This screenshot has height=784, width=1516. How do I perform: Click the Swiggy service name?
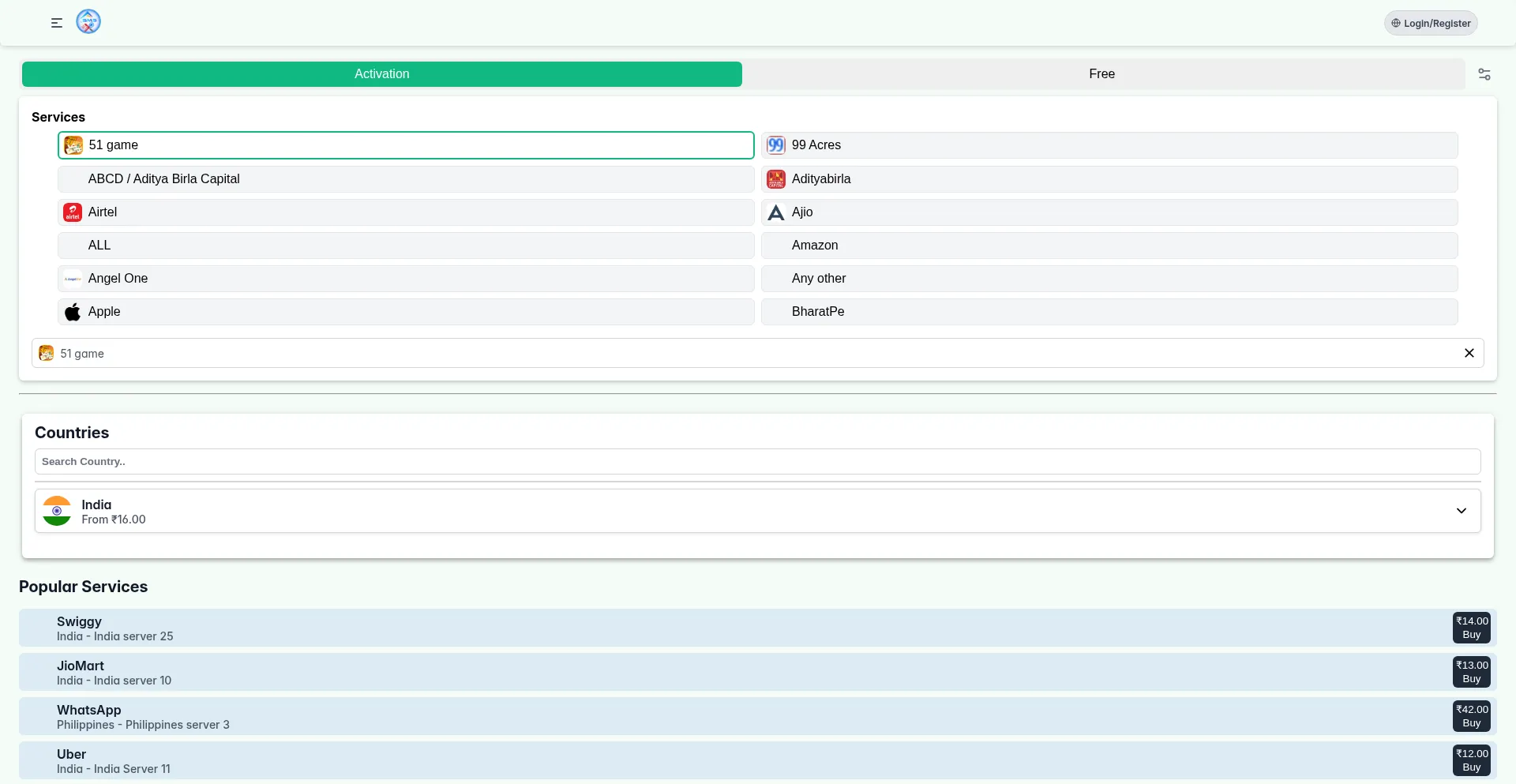pos(79,621)
